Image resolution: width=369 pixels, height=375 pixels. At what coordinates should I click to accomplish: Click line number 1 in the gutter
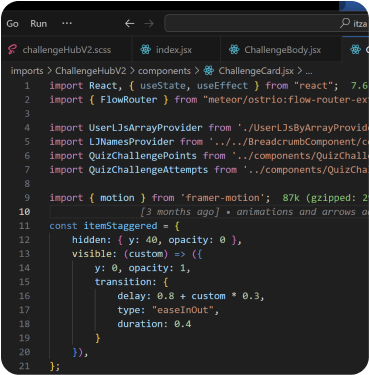point(27,86)
